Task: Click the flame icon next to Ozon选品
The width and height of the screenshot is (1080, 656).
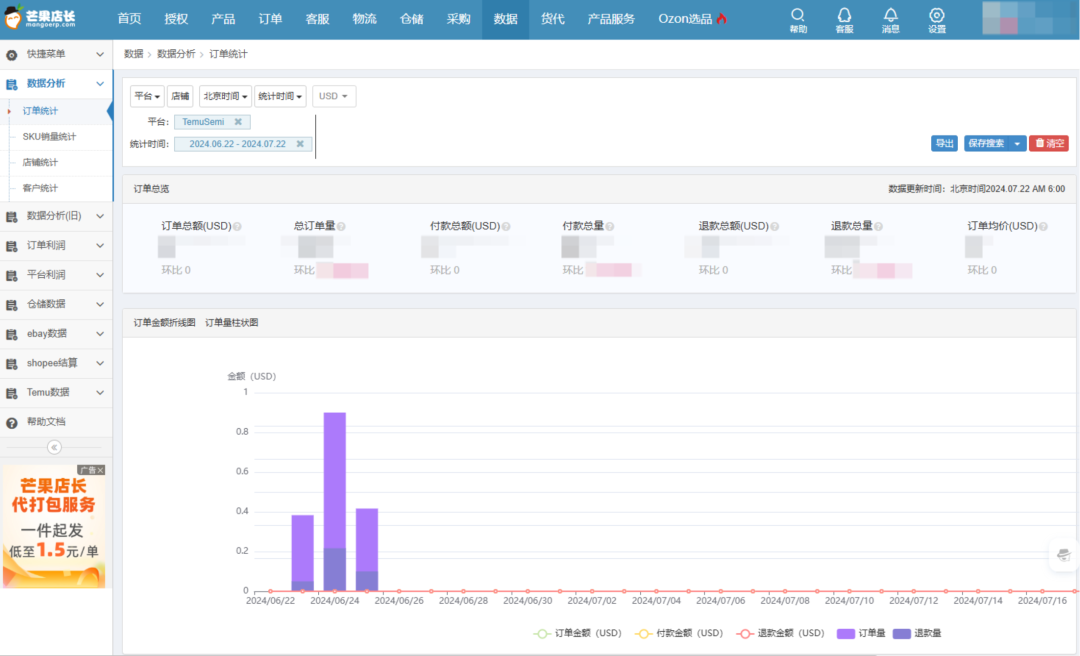Action: [721, 19]
